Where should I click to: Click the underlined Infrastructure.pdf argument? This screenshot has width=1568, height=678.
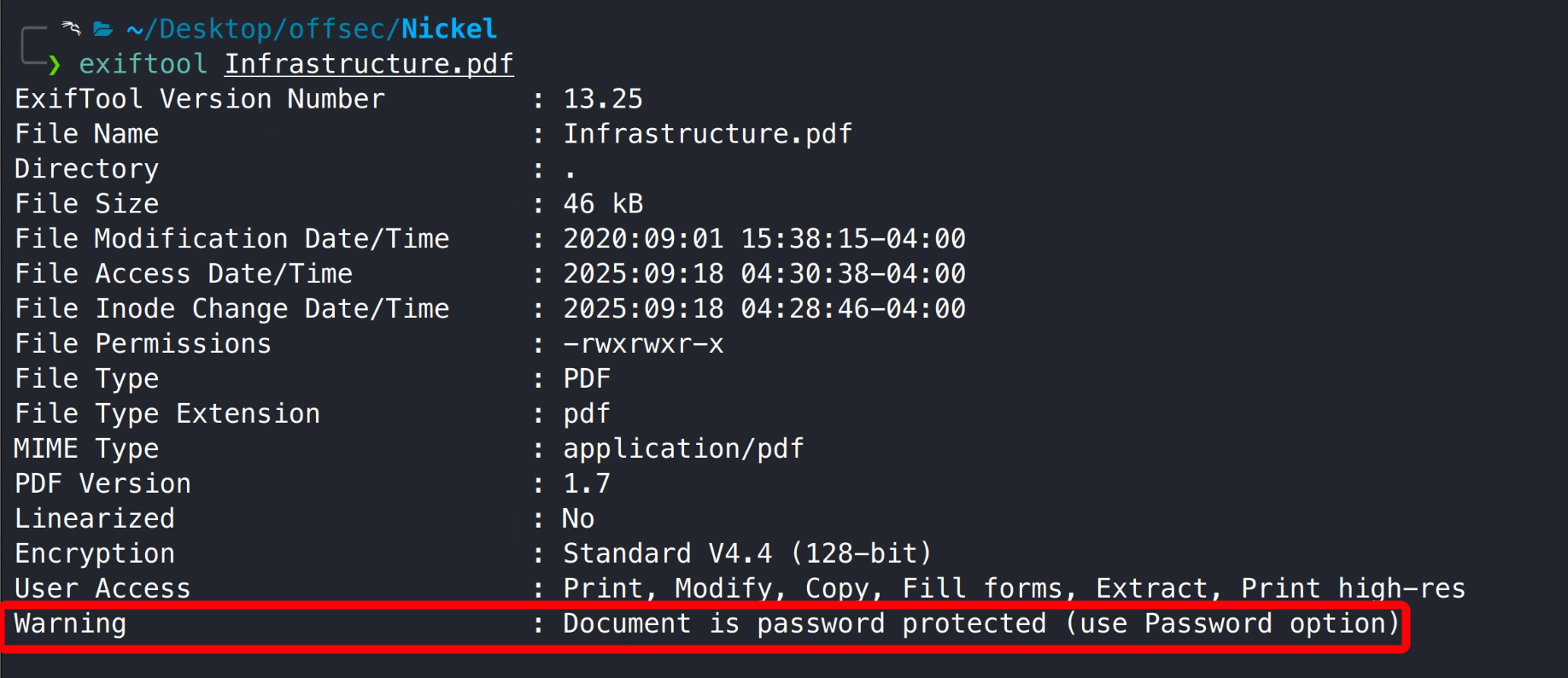pyautogui.click(x=369, y=64)
